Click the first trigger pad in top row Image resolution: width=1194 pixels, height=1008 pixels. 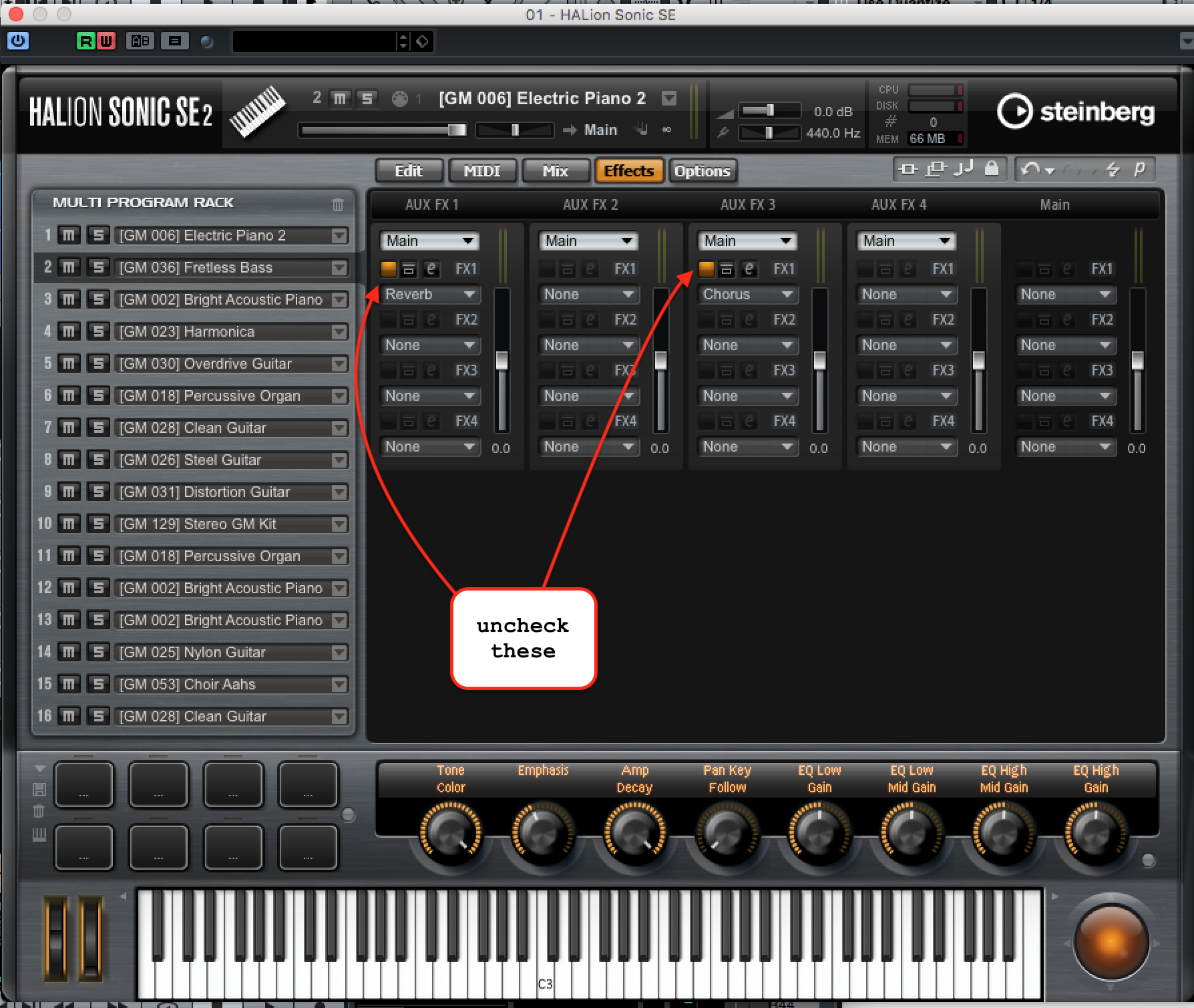[x=84, y=784]
